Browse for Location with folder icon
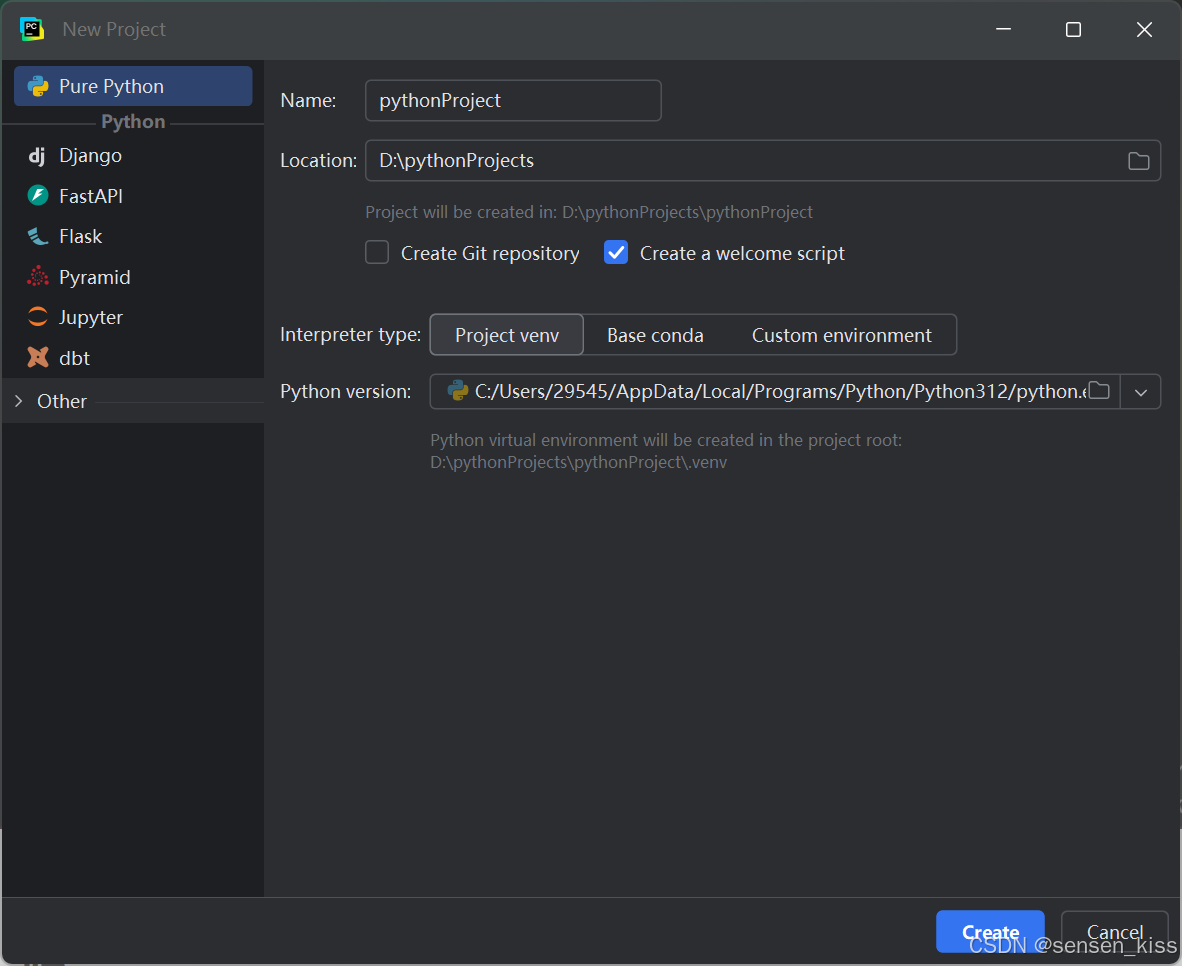The width and height of the screenshot is (1182, 966). [x=1138, y=161]
